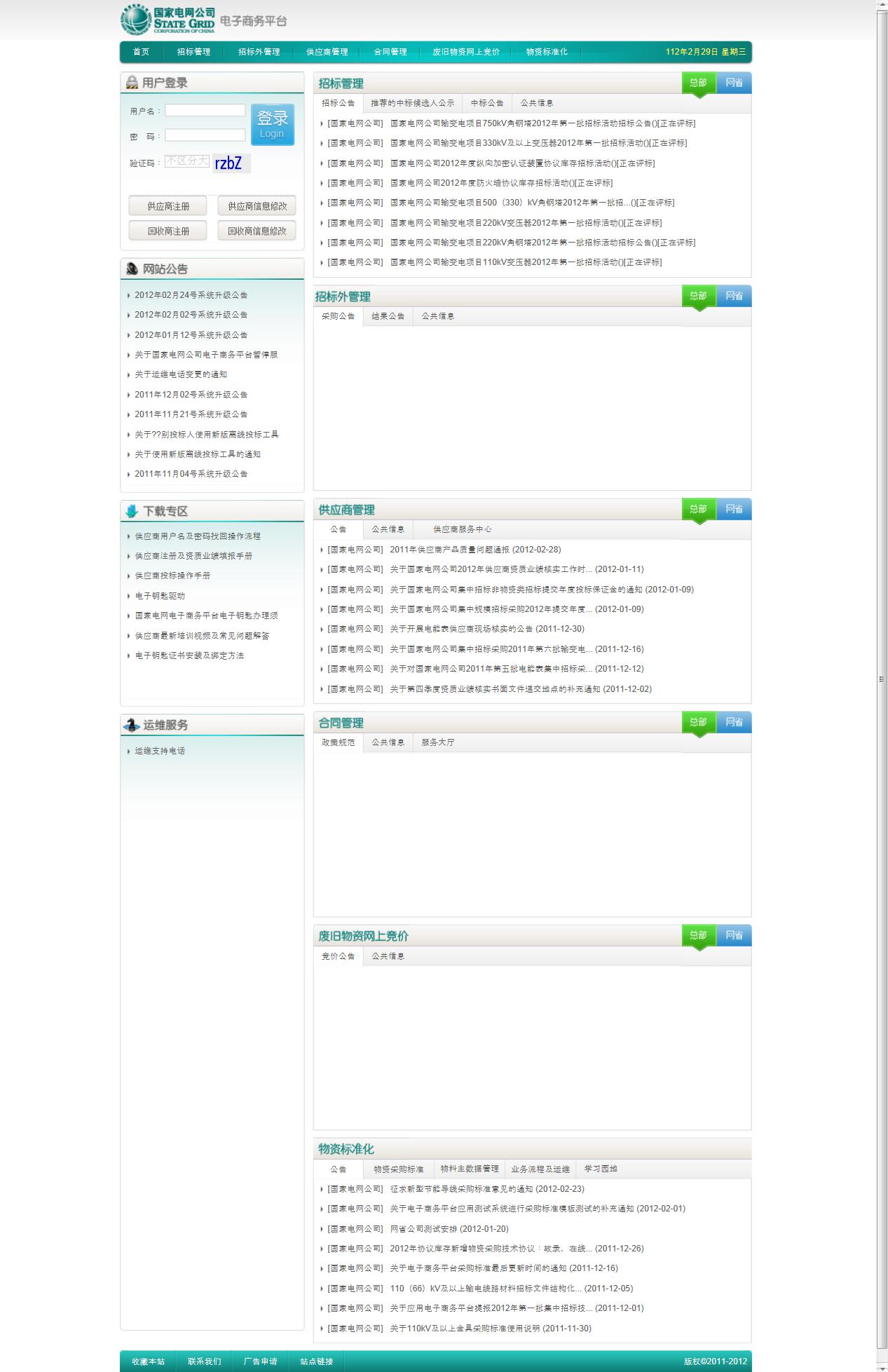Open the 2012年02月24号系统升级公告 announcement
Screen dimensions: 888x1372
coord(191,295)
